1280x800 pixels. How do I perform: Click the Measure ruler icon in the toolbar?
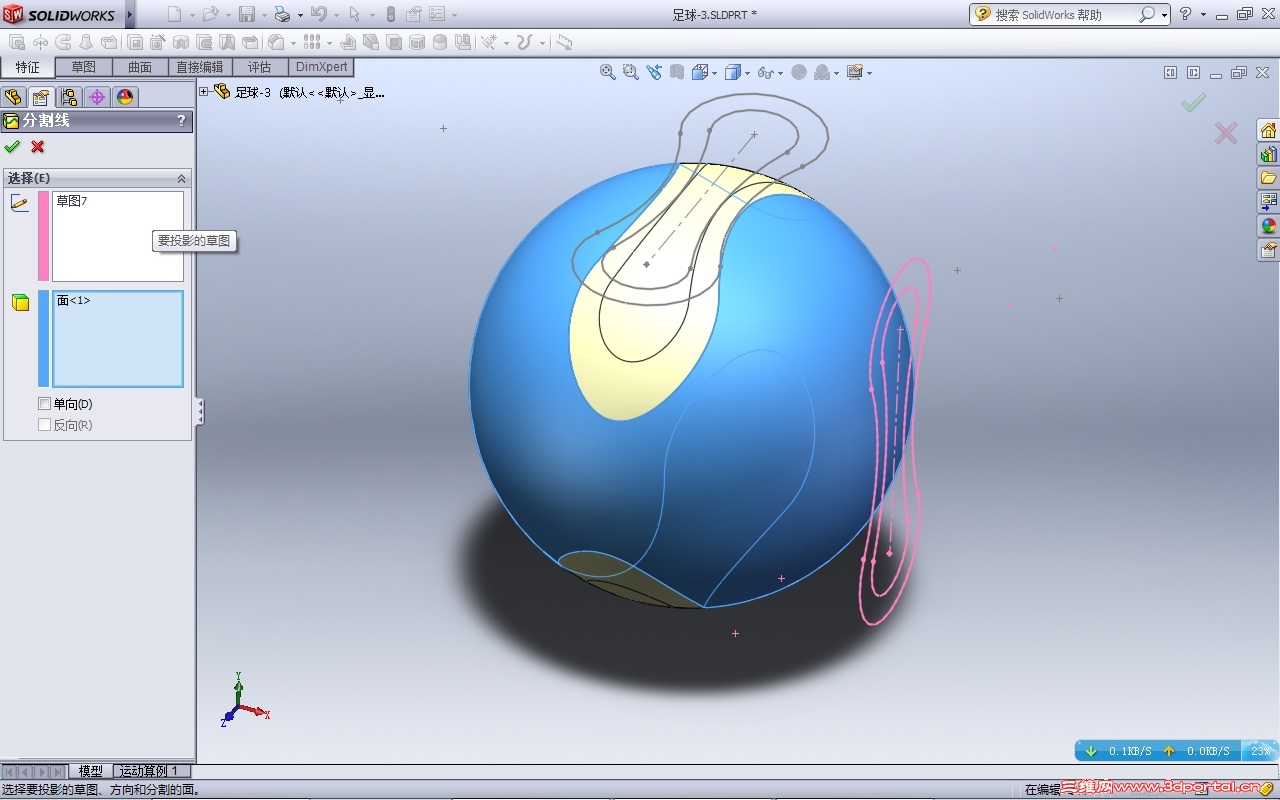click(565, 43)
